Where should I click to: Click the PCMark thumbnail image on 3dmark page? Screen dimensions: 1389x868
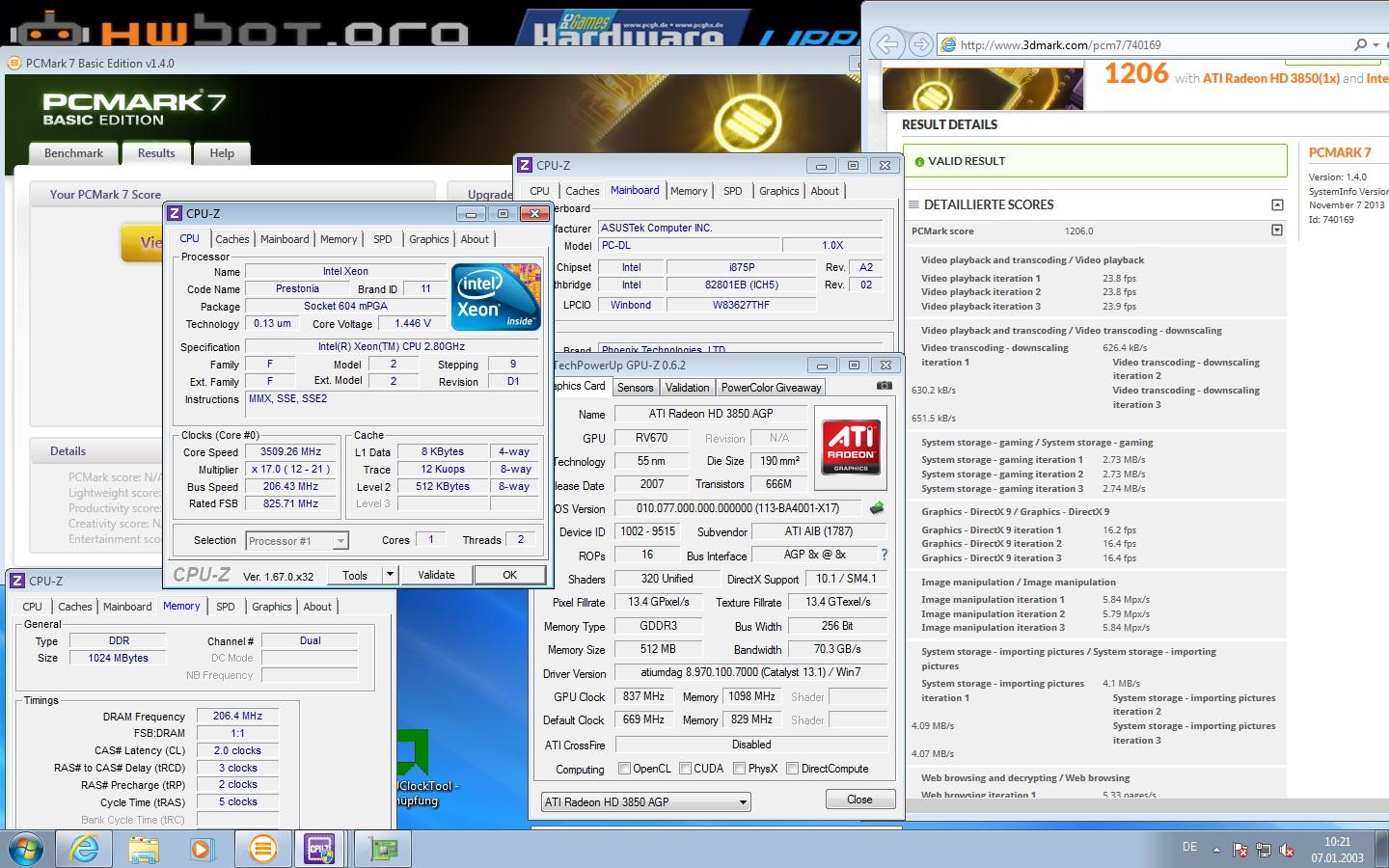[x=983, y=87]
